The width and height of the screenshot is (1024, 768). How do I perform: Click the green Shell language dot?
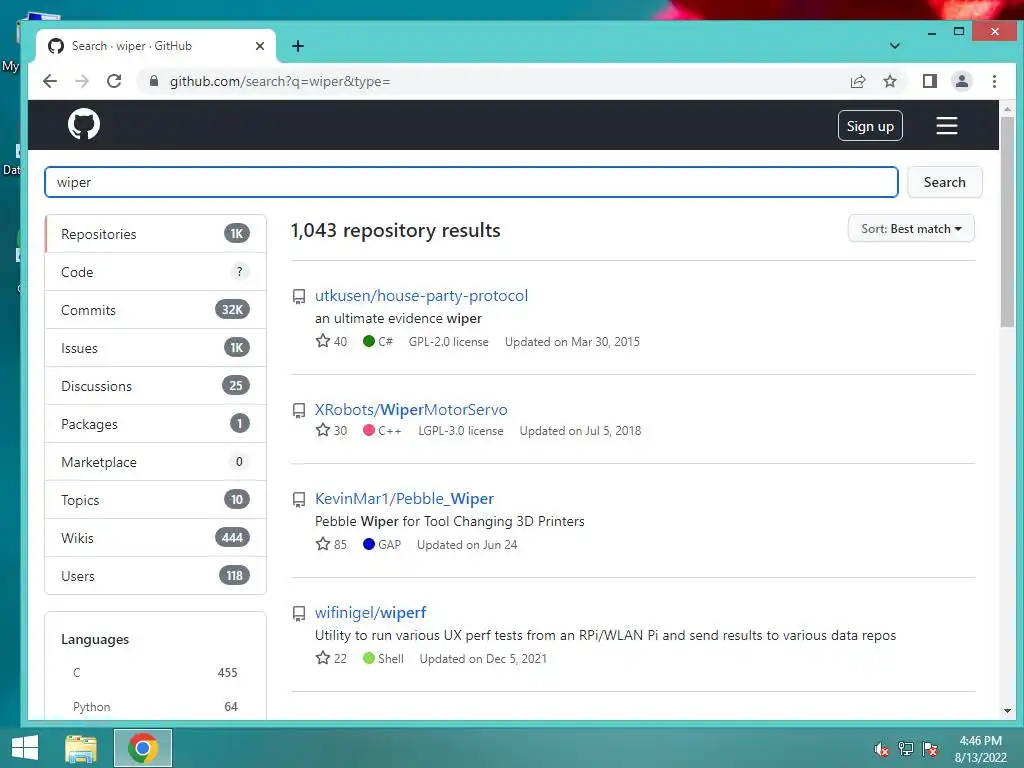(368, 658)
